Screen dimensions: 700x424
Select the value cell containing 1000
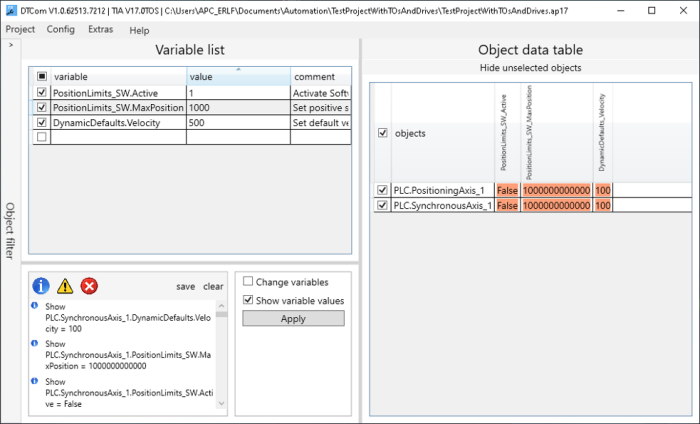pyautogui.click(x=238, y=108)
